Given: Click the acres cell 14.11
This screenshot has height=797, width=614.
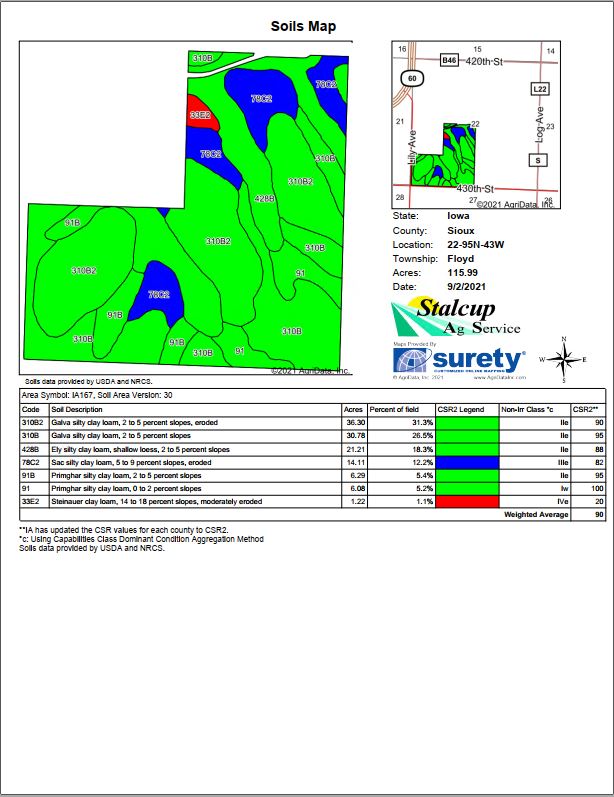Looking at the screenshot, I should (x=356, y=463).
